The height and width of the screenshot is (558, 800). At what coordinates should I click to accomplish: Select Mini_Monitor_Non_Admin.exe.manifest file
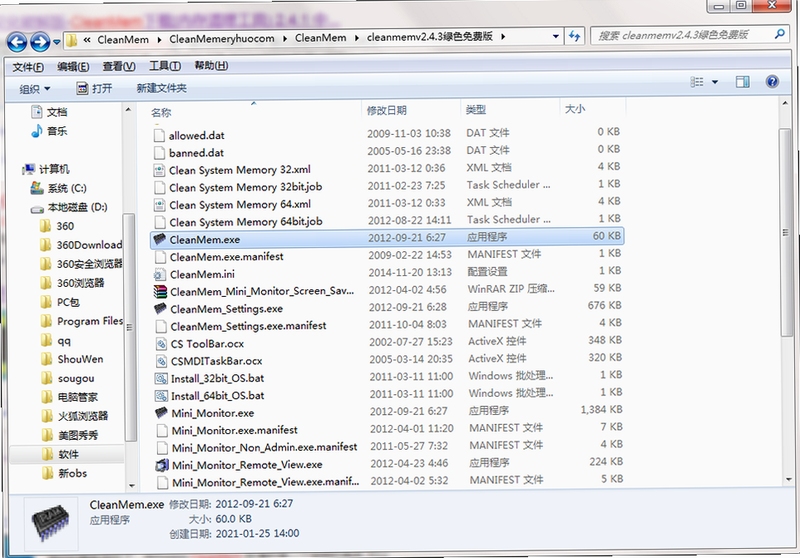coord(264,448)
